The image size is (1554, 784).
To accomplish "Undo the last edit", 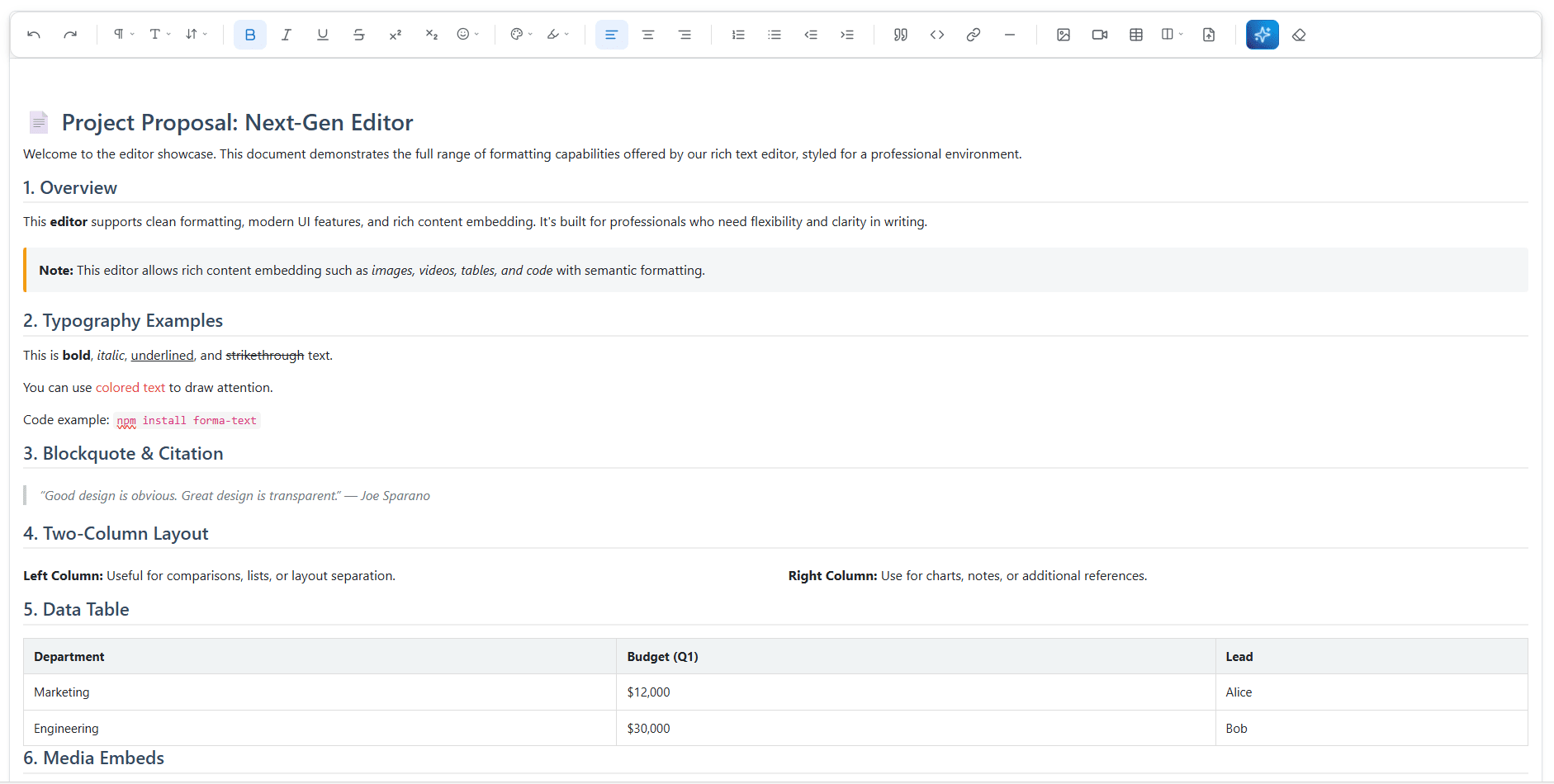I will [34, 35].
